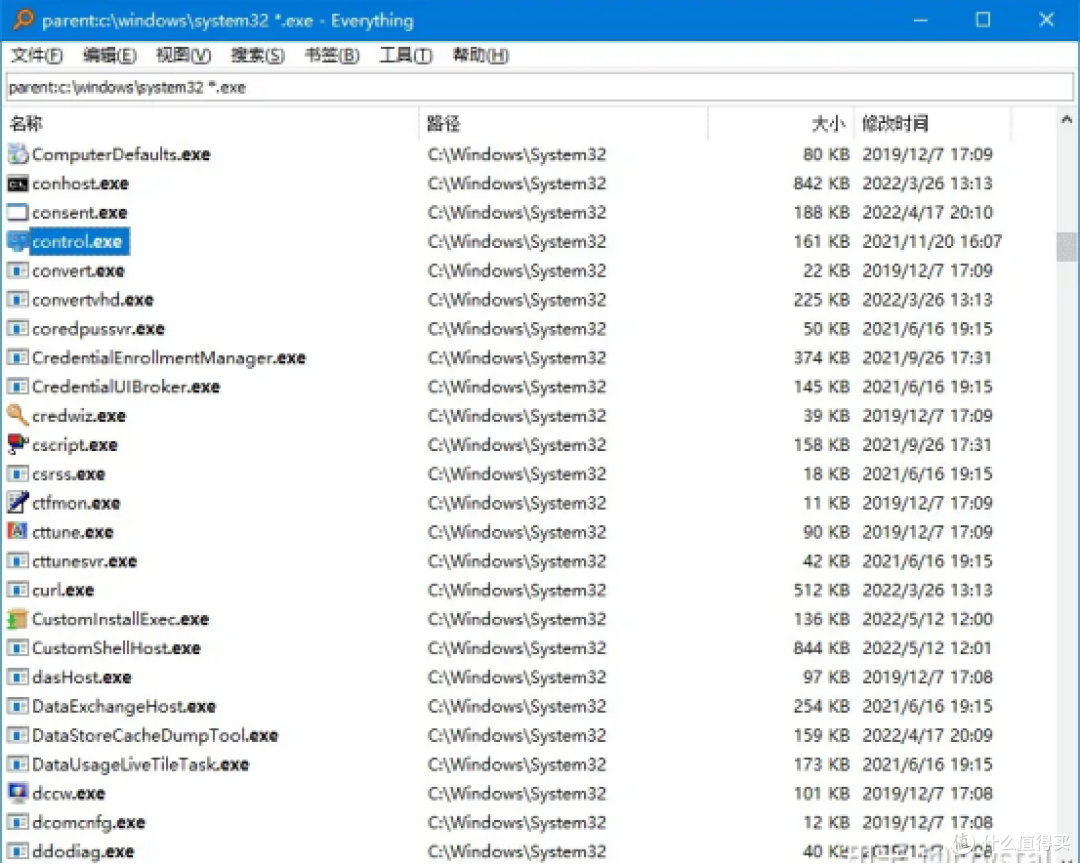
Task: Click the conhost.exe file icon
Action: point(18,183)
